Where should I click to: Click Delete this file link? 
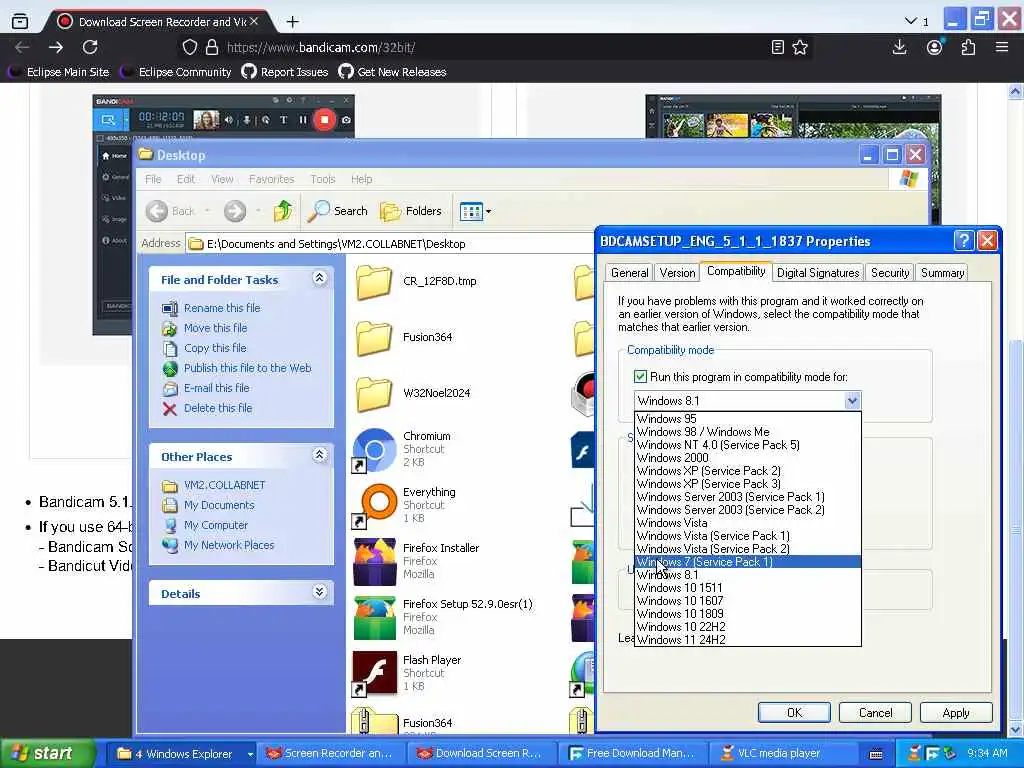(x=218, y=408)
